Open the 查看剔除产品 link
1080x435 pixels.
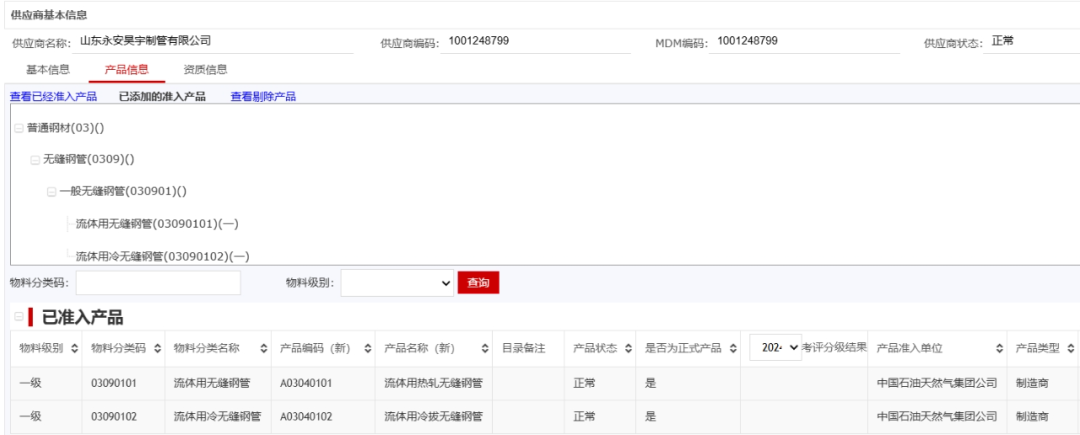click(262, 97)
